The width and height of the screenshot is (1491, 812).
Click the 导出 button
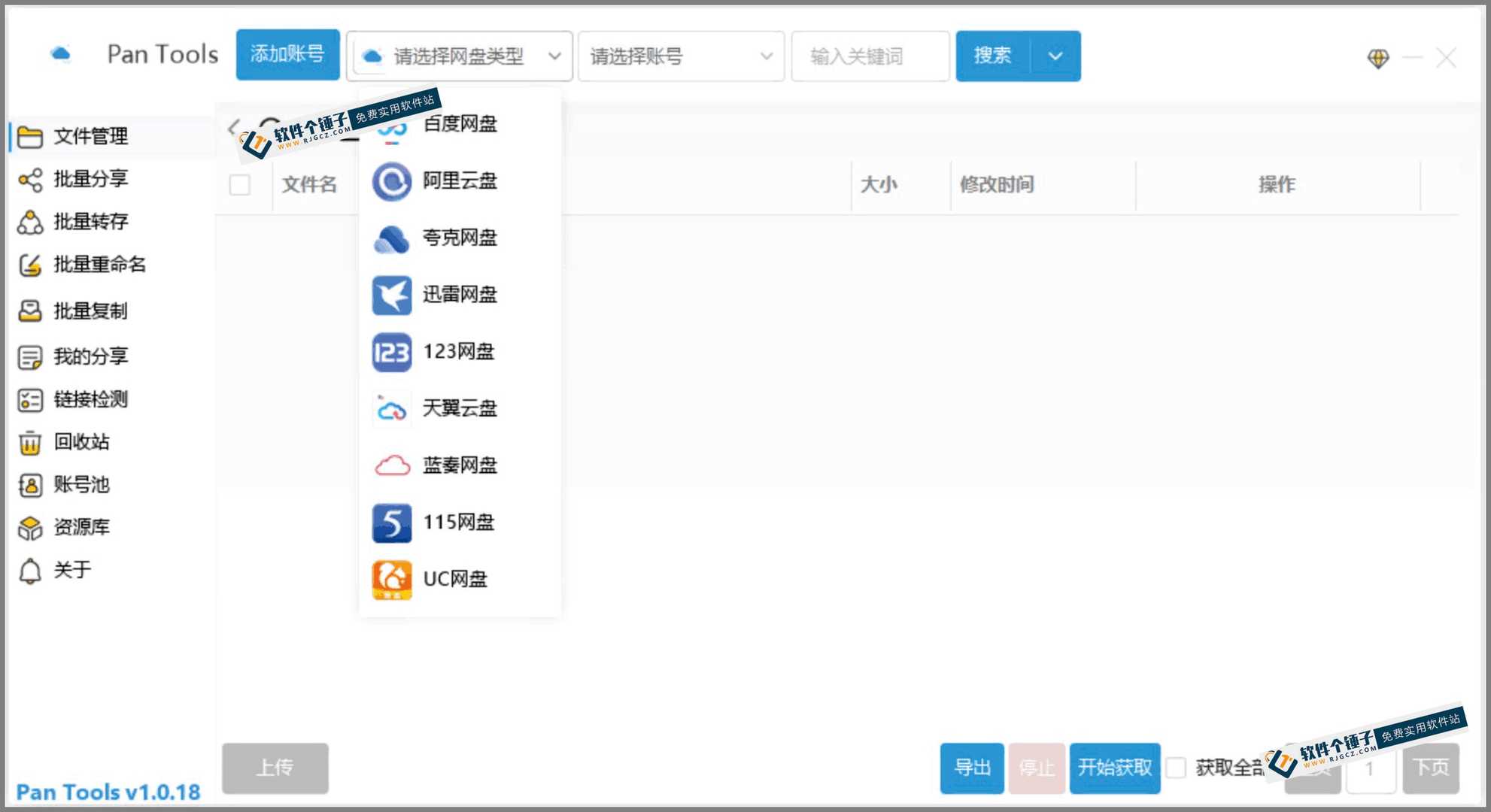972,768
